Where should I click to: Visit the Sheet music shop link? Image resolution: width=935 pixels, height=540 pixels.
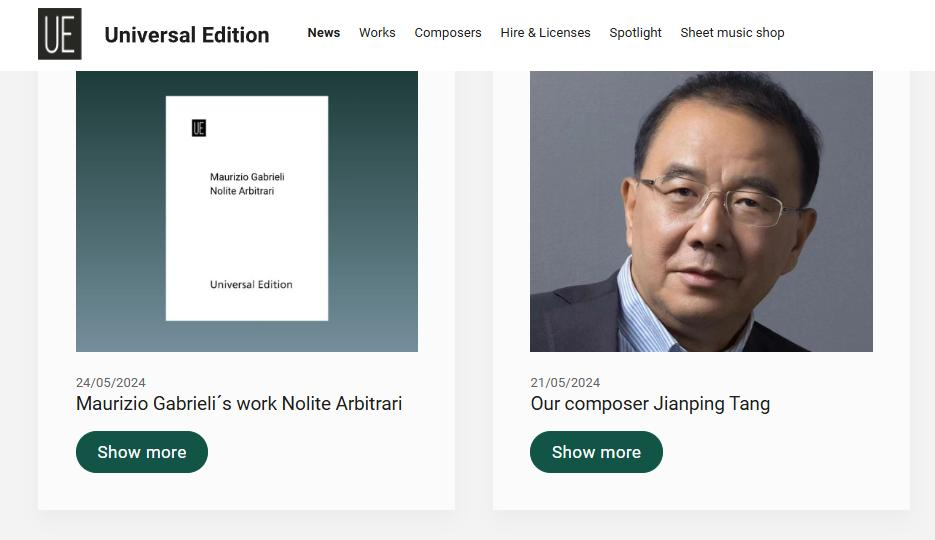(732, 33)
